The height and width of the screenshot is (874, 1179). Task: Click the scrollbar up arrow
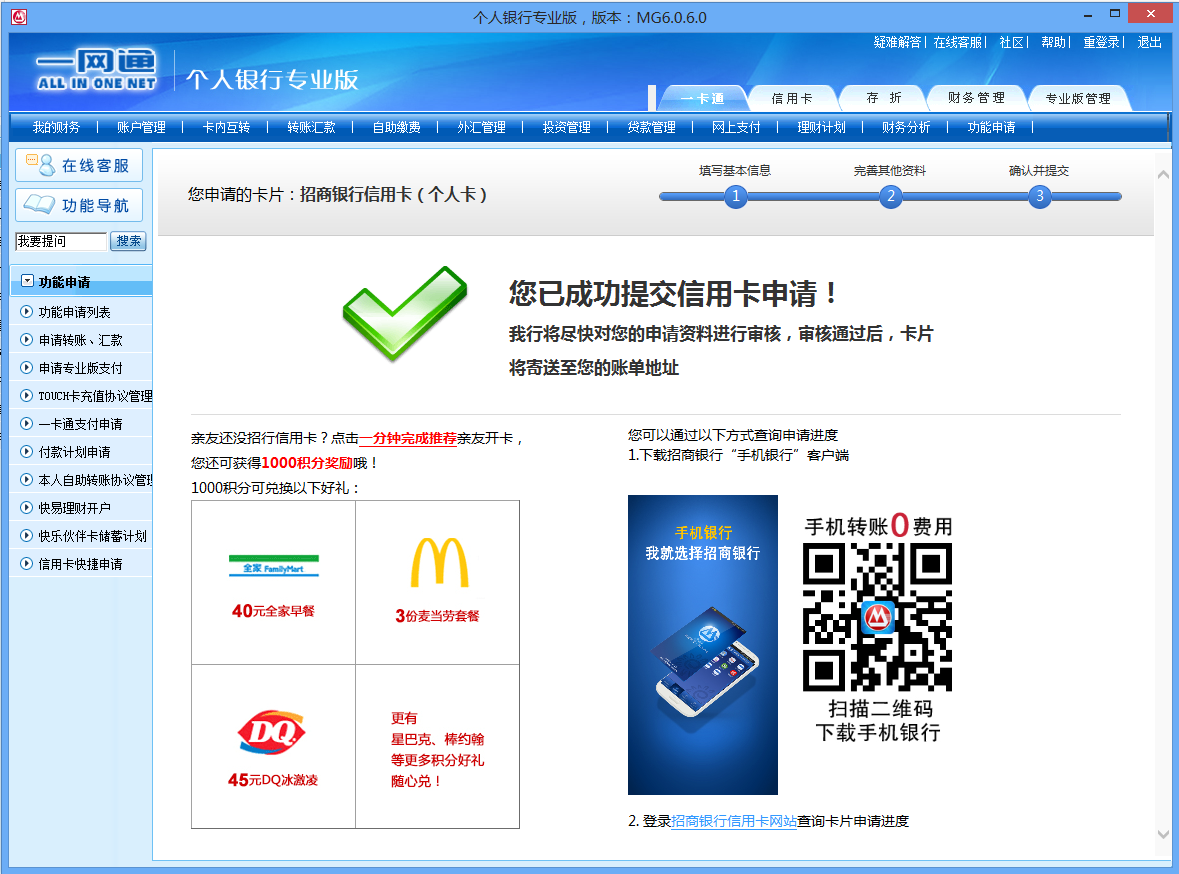1163,174
